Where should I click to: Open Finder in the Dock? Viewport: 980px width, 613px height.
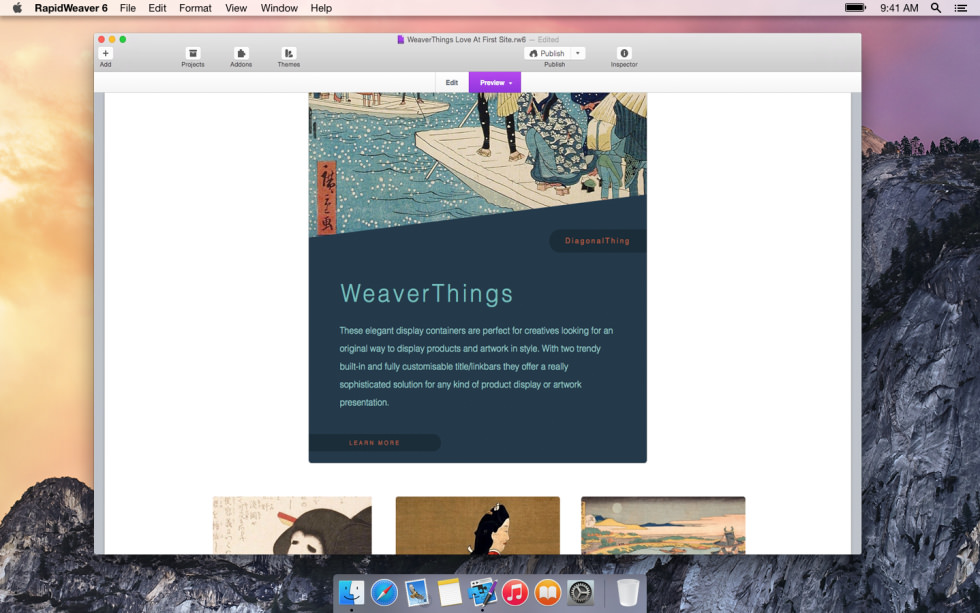point(351,592)
